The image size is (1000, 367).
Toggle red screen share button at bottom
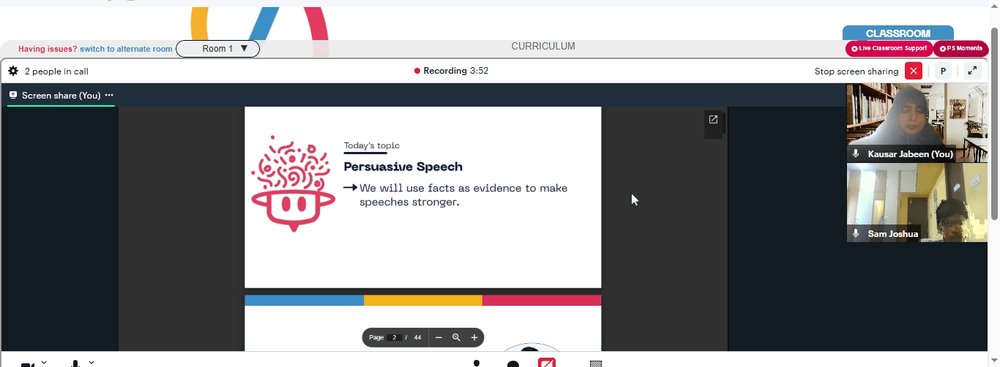(x=547, y=363)
